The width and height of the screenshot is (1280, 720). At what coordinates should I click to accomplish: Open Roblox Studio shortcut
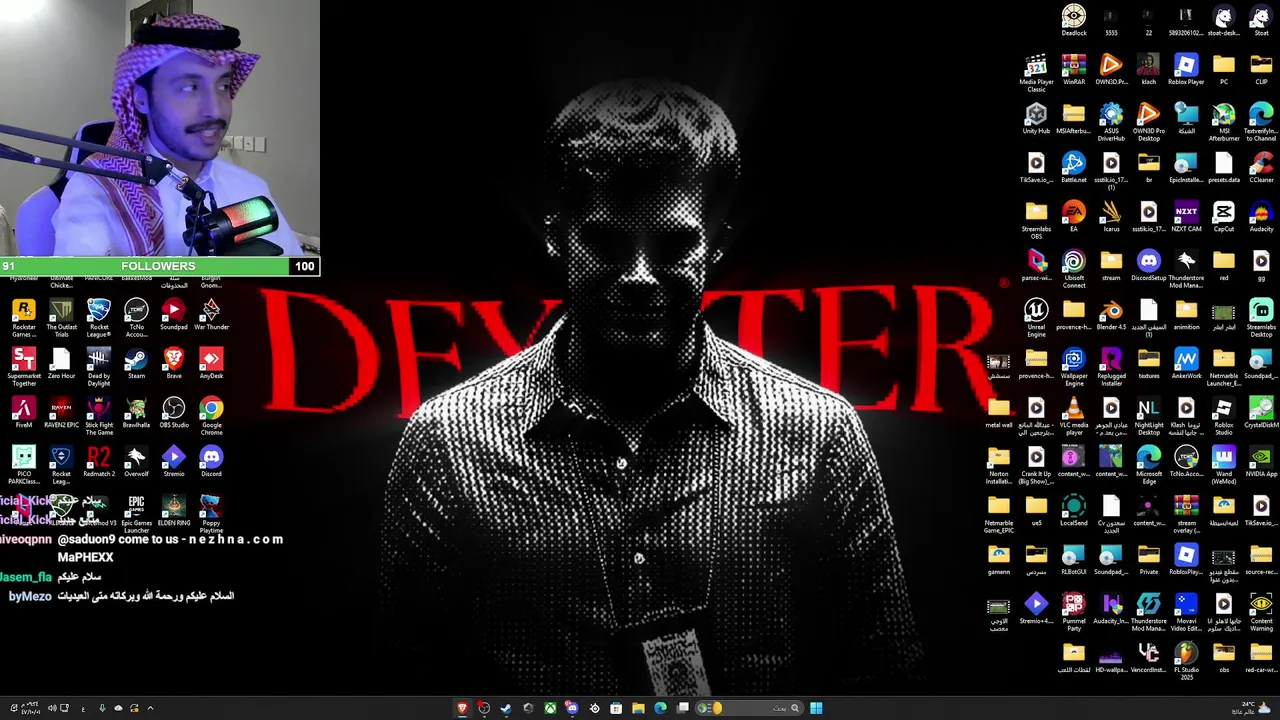click(1224, 416)
